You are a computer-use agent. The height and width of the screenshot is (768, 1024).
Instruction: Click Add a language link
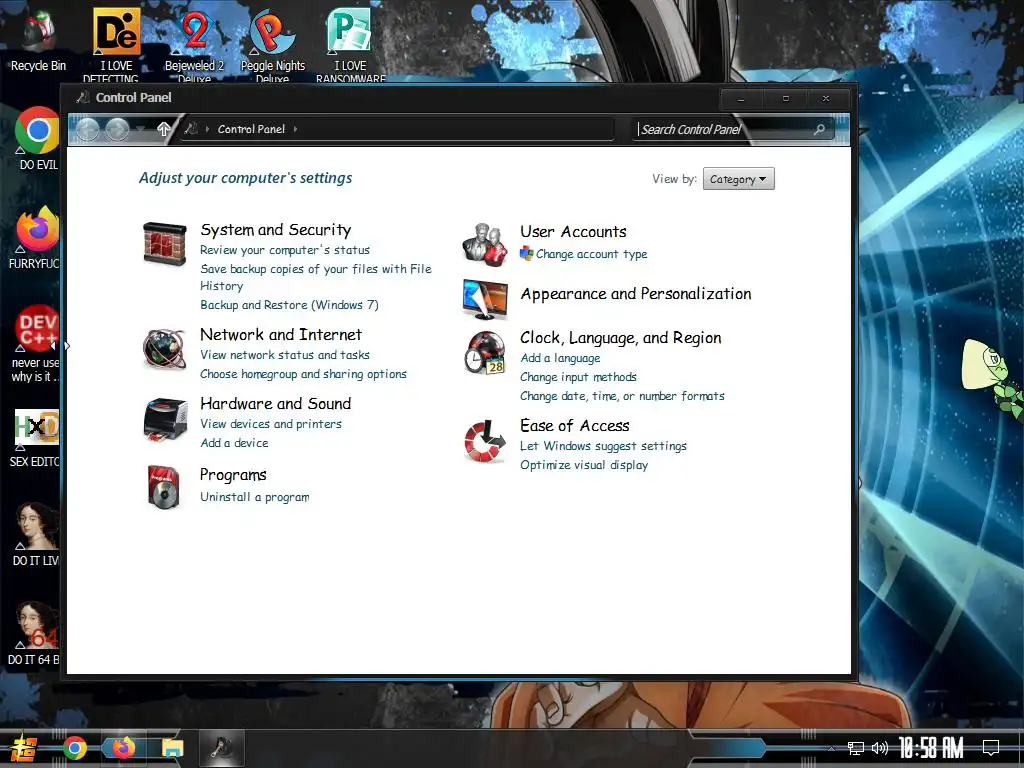click(x=560, y=358)
